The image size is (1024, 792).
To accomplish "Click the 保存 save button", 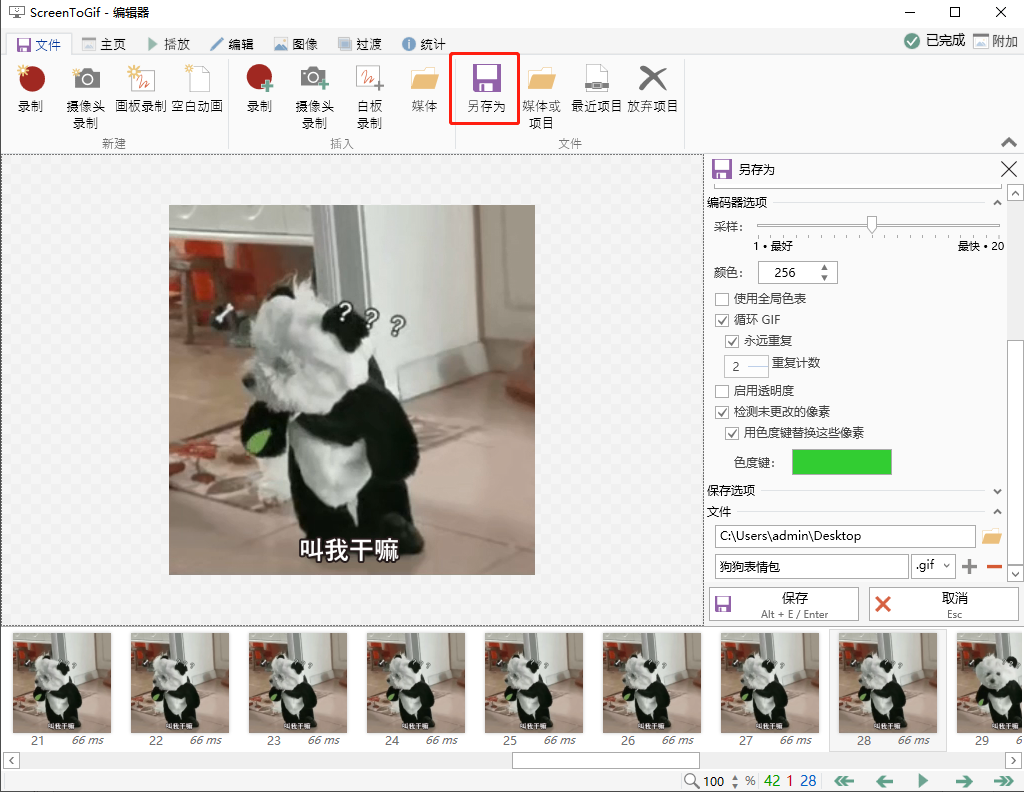I will point(783,603).
